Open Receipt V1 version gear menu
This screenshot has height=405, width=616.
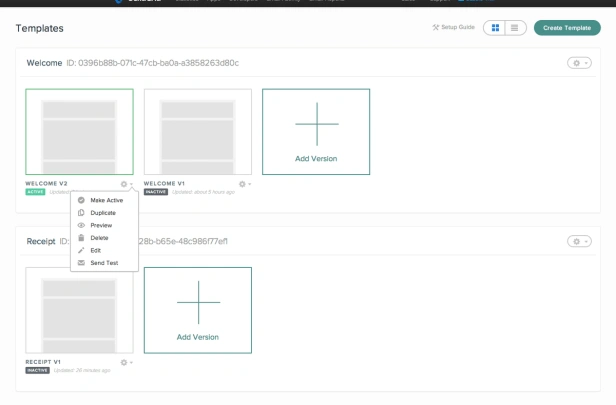pos(126,362)
